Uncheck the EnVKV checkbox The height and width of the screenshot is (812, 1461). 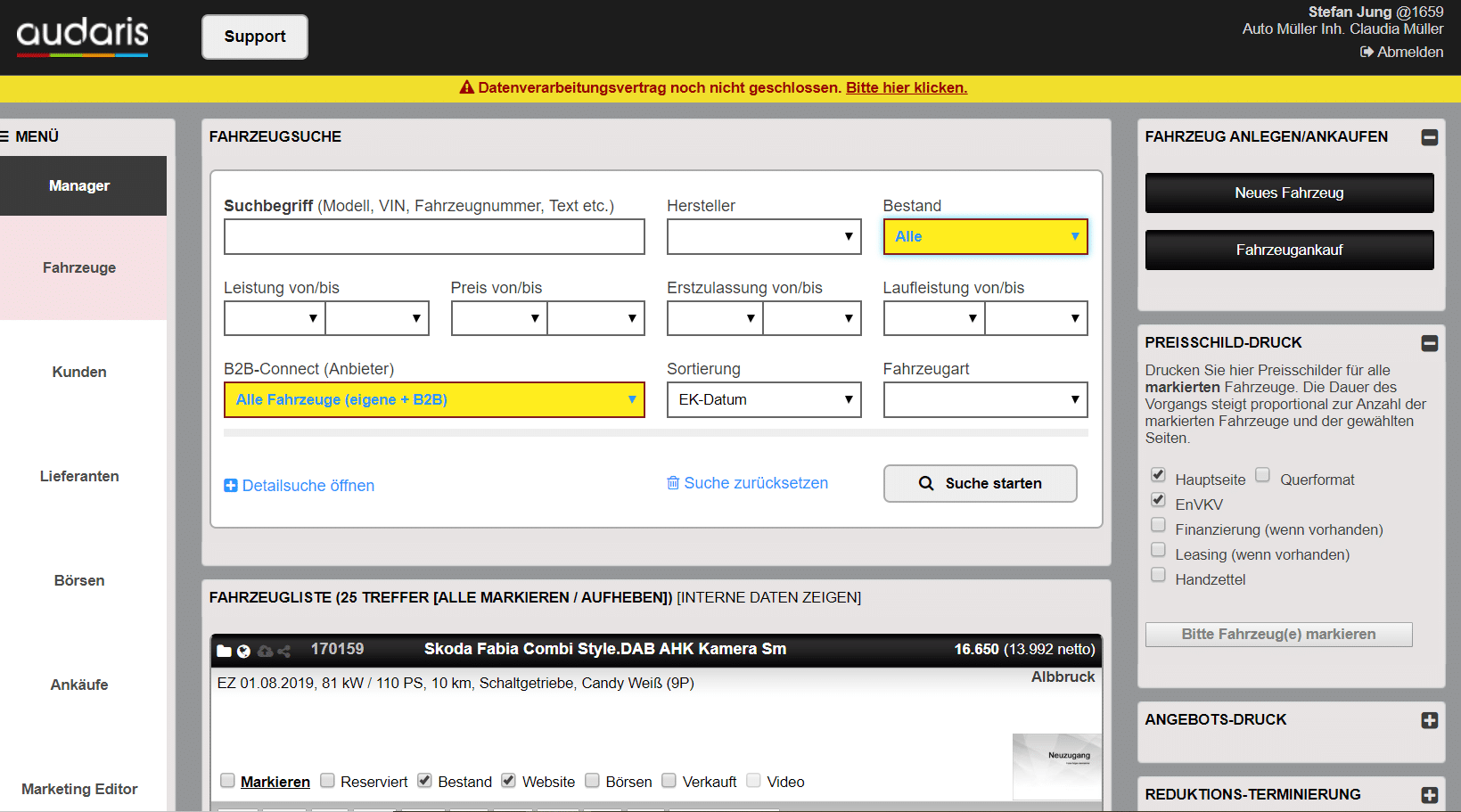(x=1158, y=500)
